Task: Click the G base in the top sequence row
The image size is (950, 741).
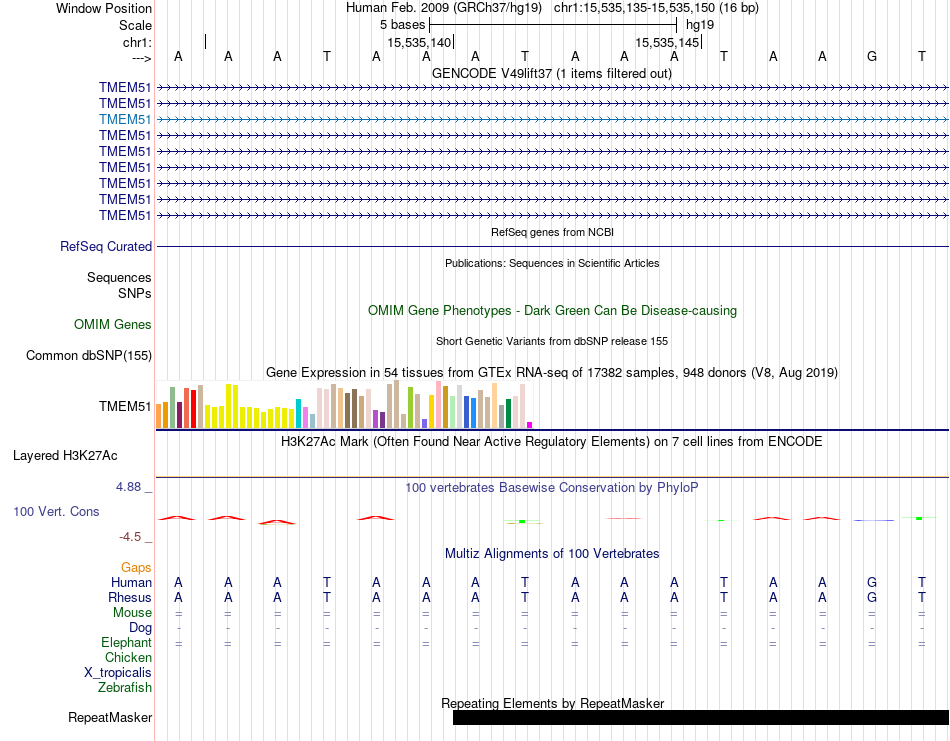Action: [x=872, y=56]
